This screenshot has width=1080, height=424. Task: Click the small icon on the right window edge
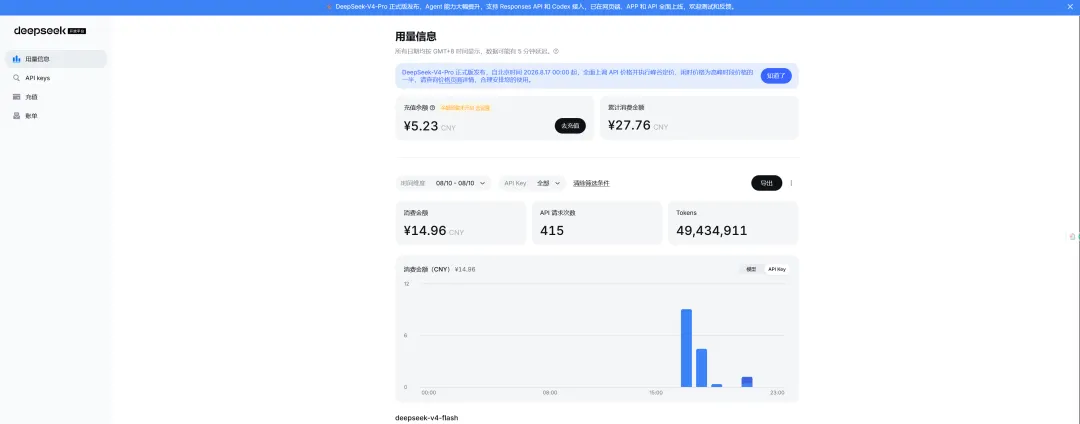click(x=1072, y=236)
